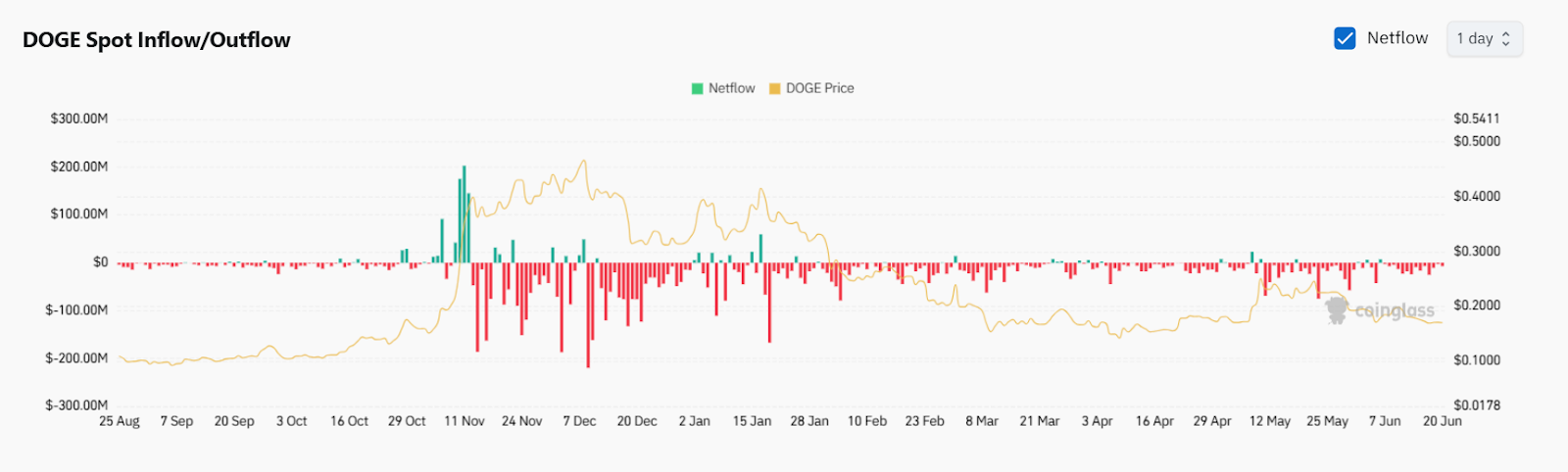Click the $0.5411 price axis label

(x=1476, y=118)
